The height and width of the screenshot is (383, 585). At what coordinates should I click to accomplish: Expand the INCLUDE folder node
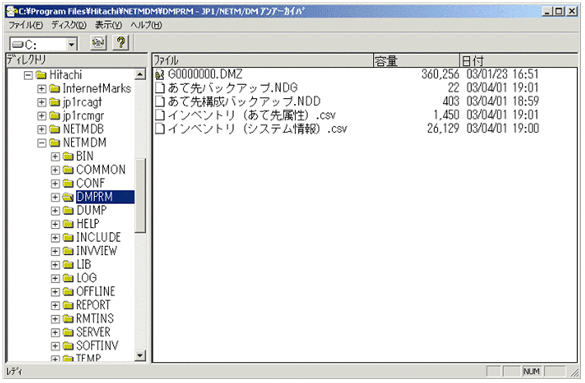(x=55, y=238)
